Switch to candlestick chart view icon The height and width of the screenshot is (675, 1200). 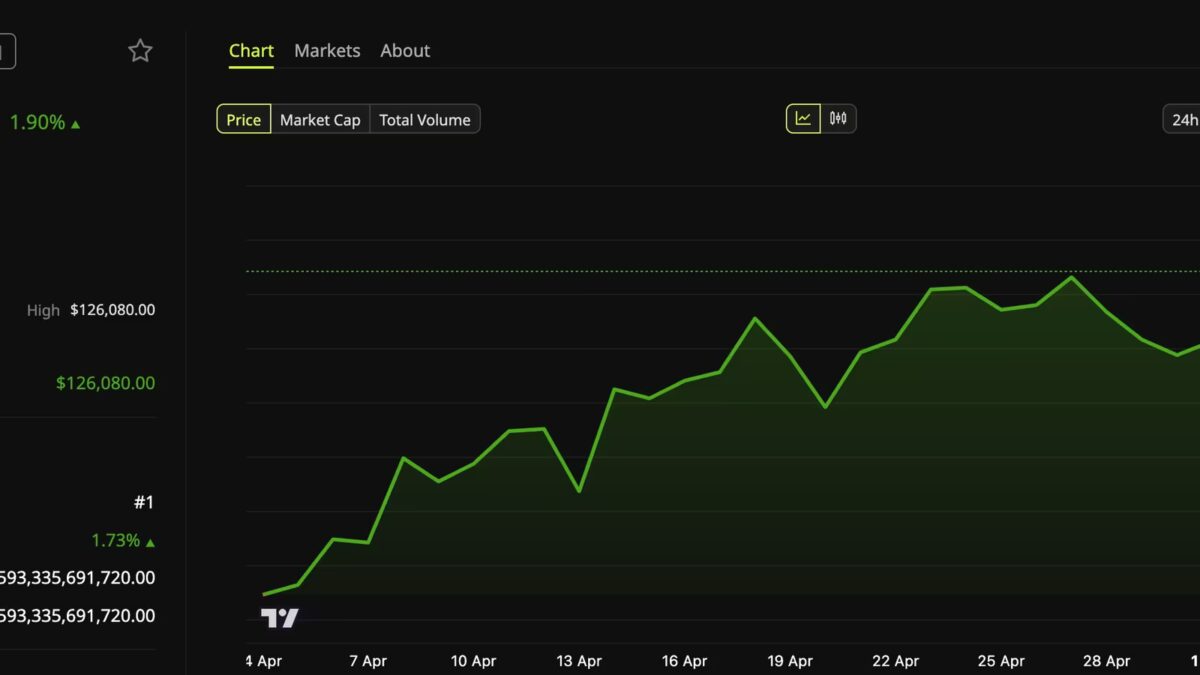tap(838, 119)
